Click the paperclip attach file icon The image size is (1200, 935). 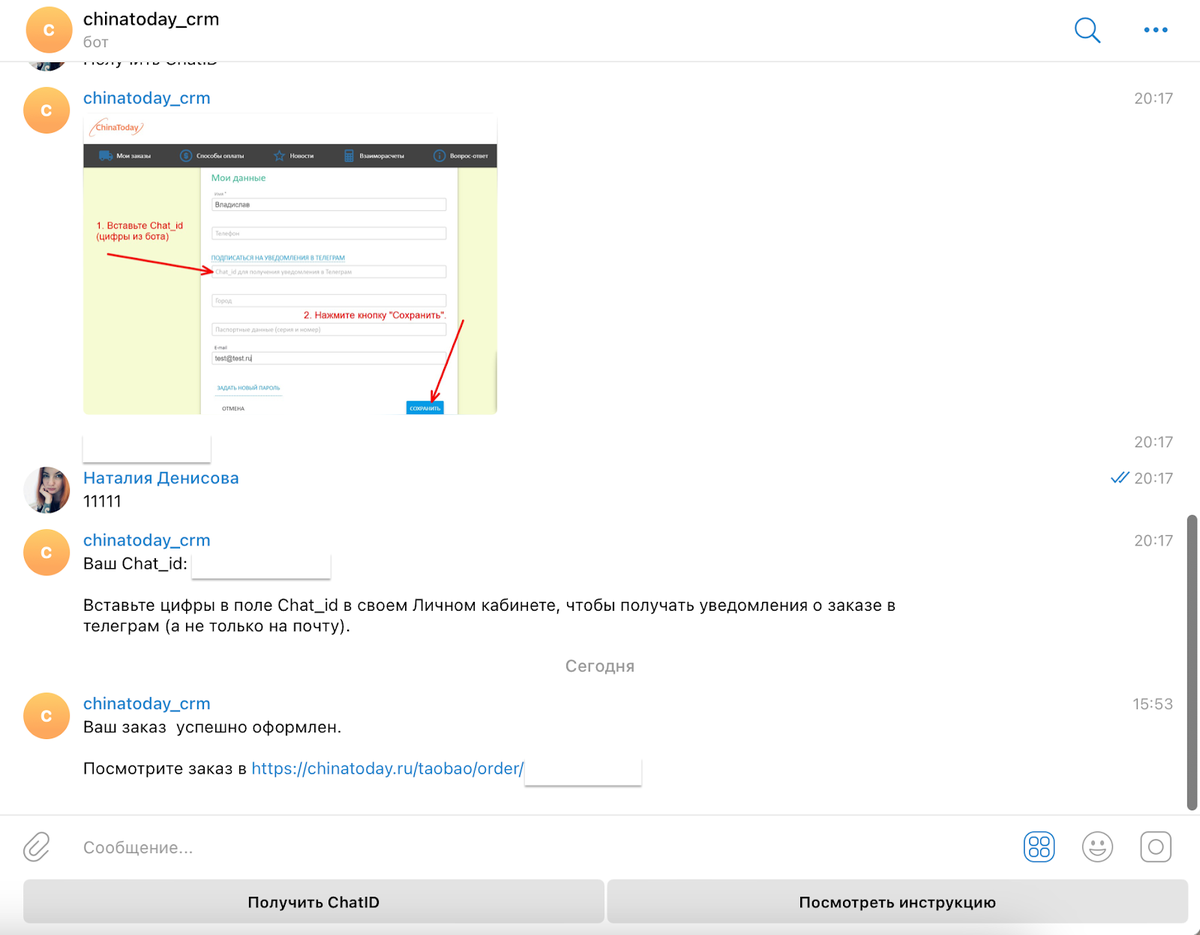37,847
